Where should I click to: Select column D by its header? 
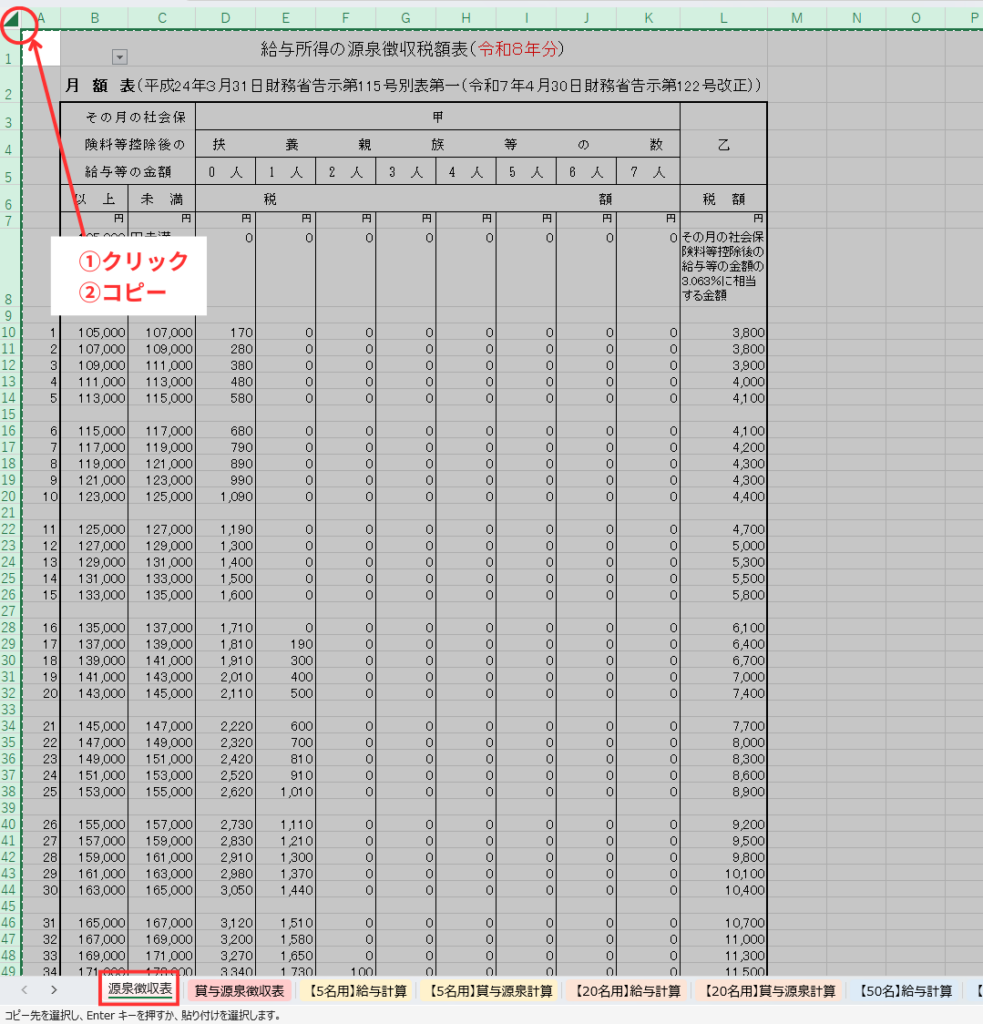(225, 17)
